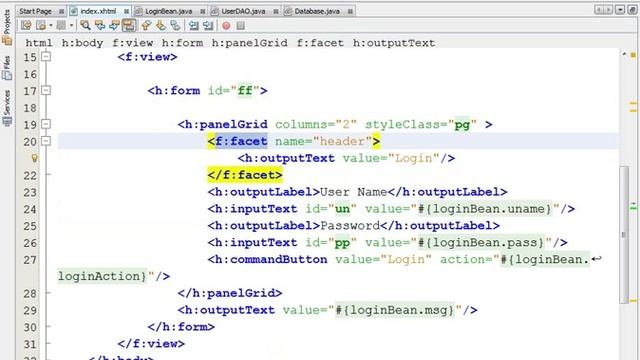Viewport: 640px width, 360px height.
Task: Close the index.xhtml tab
Action: [x=127, y=11]
